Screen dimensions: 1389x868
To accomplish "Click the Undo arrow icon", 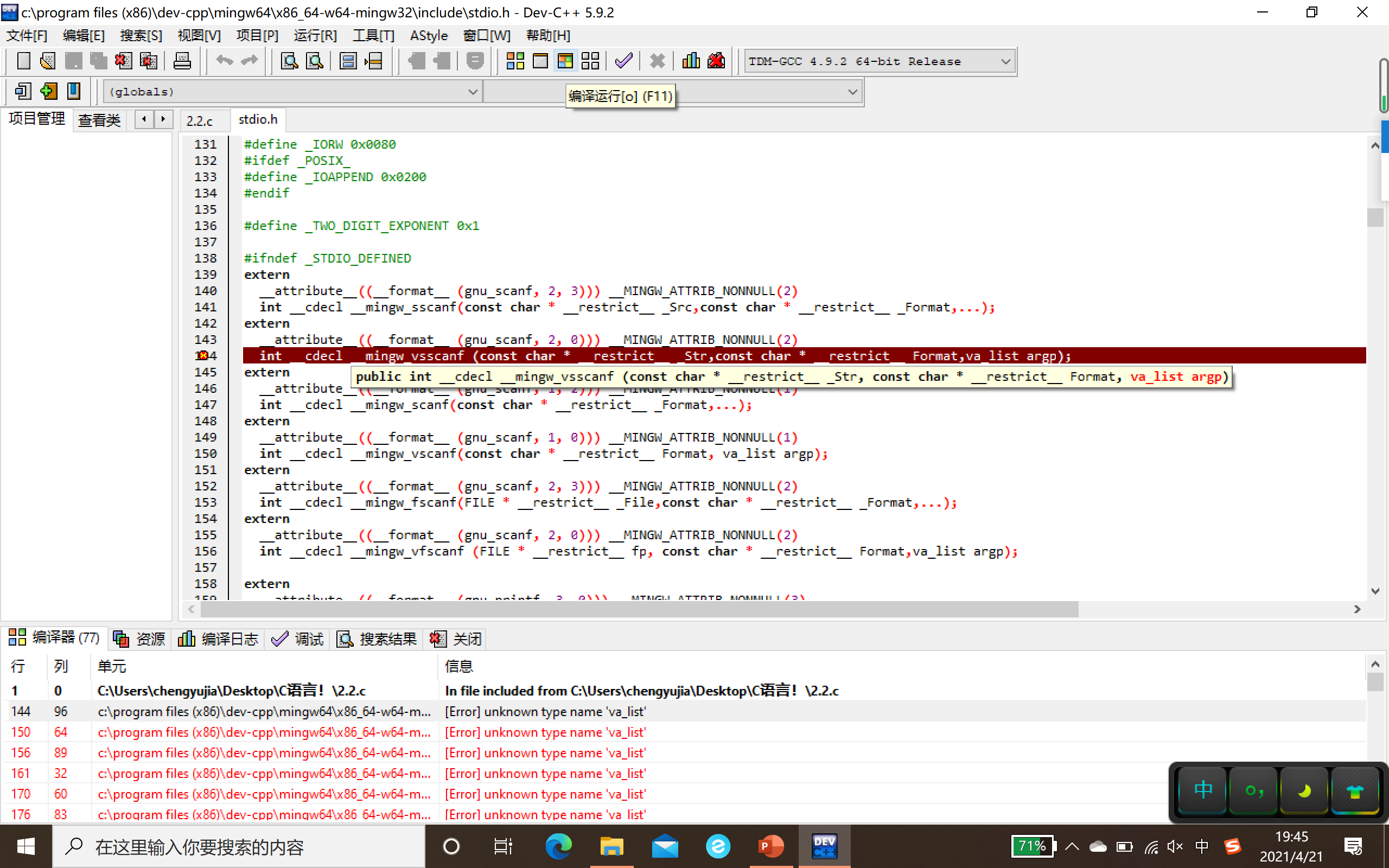I will [x=225, y=61].
